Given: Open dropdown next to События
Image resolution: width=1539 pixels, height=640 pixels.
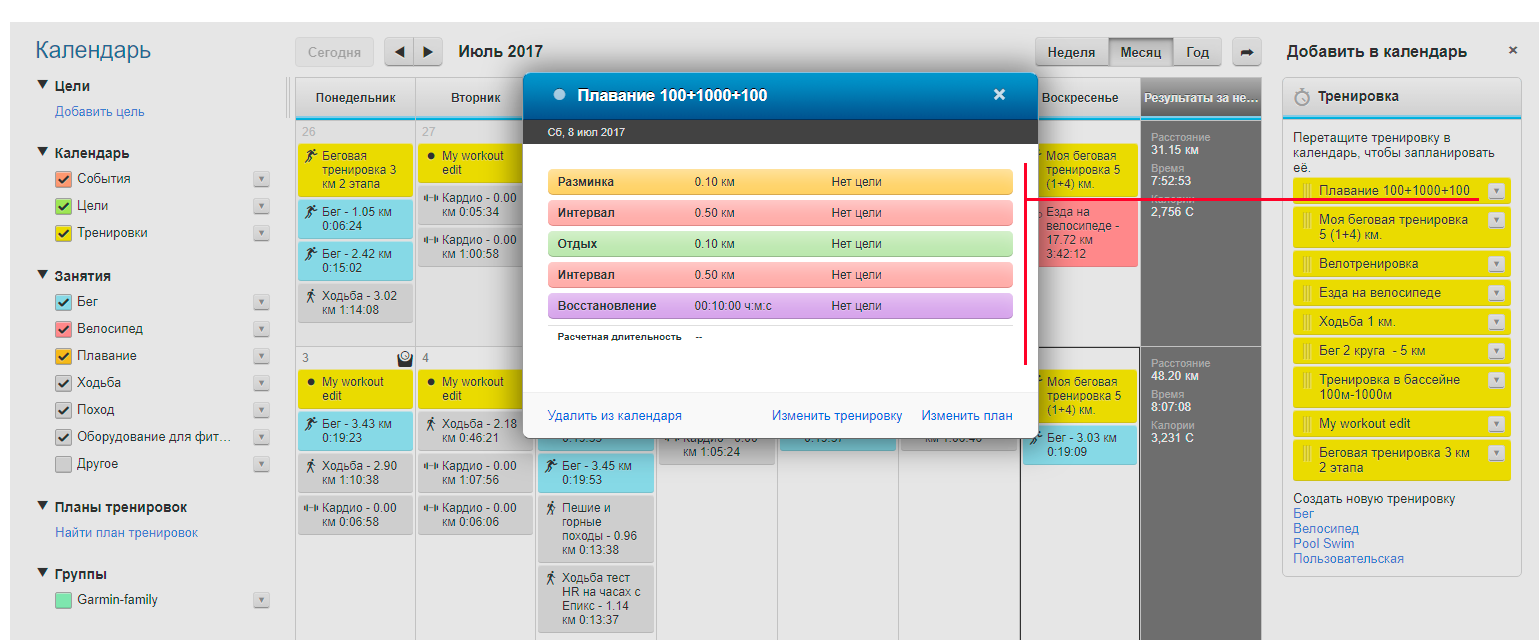Looking at the screenshot, I should tap(261, 179).
